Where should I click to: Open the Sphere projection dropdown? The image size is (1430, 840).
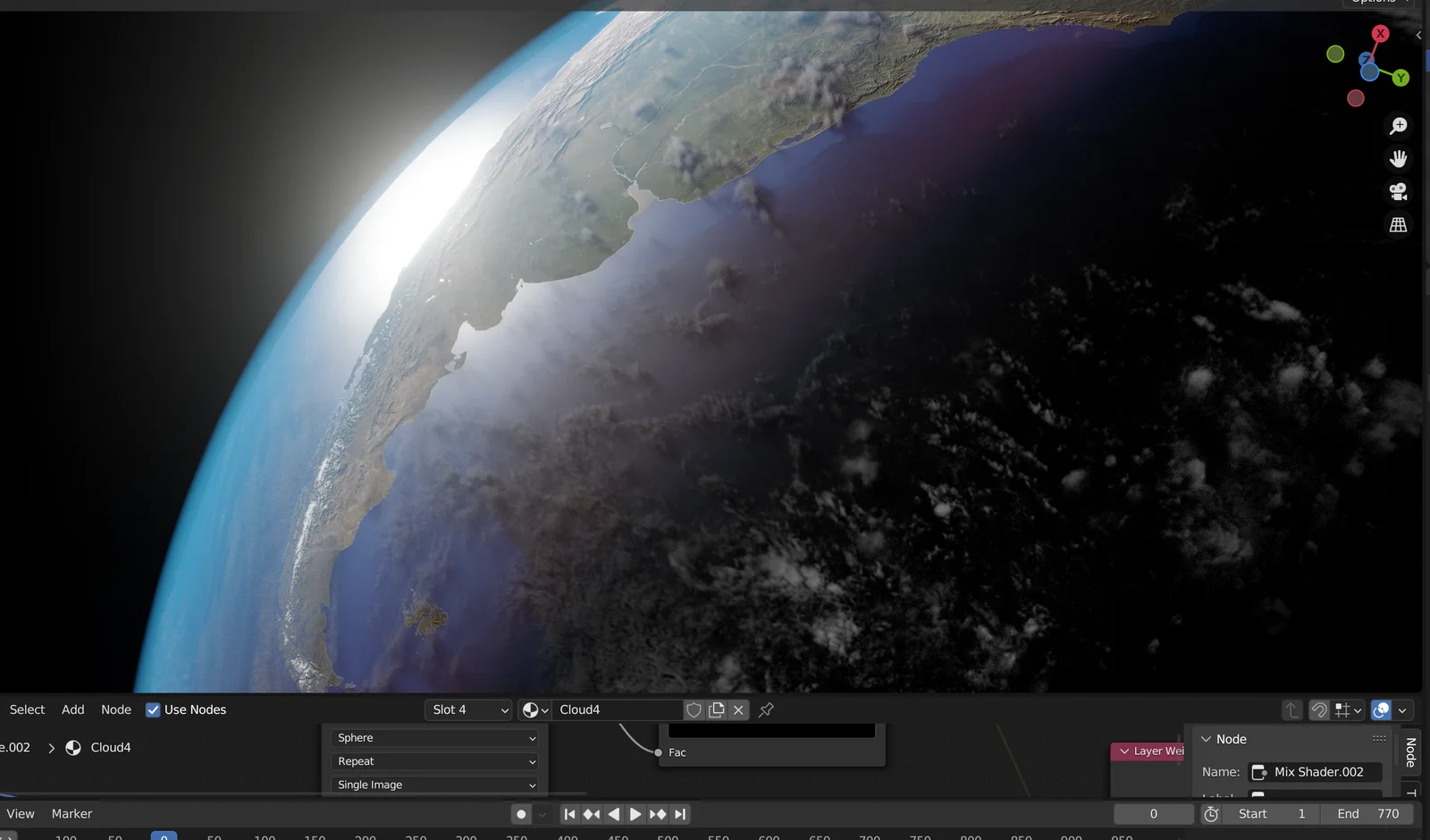pyautogui.click(x=434, y=738)
